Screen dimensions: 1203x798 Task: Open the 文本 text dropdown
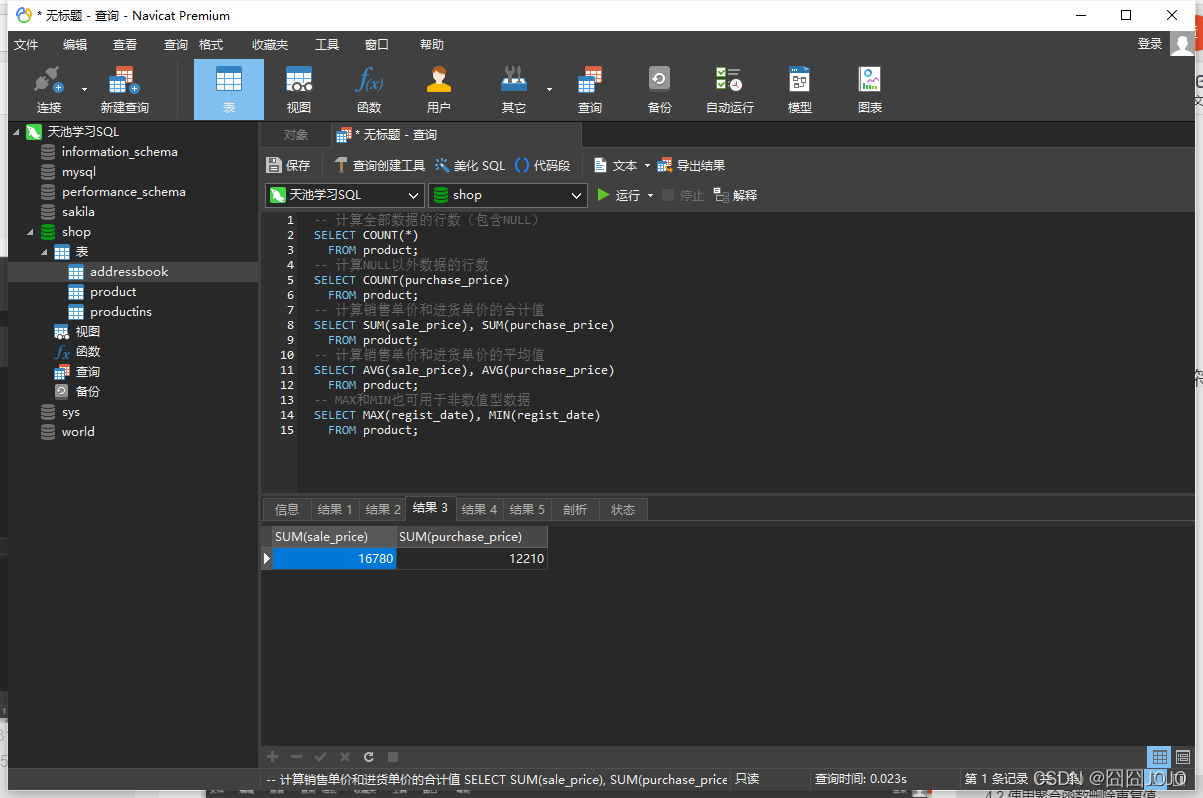coord(620,166)
